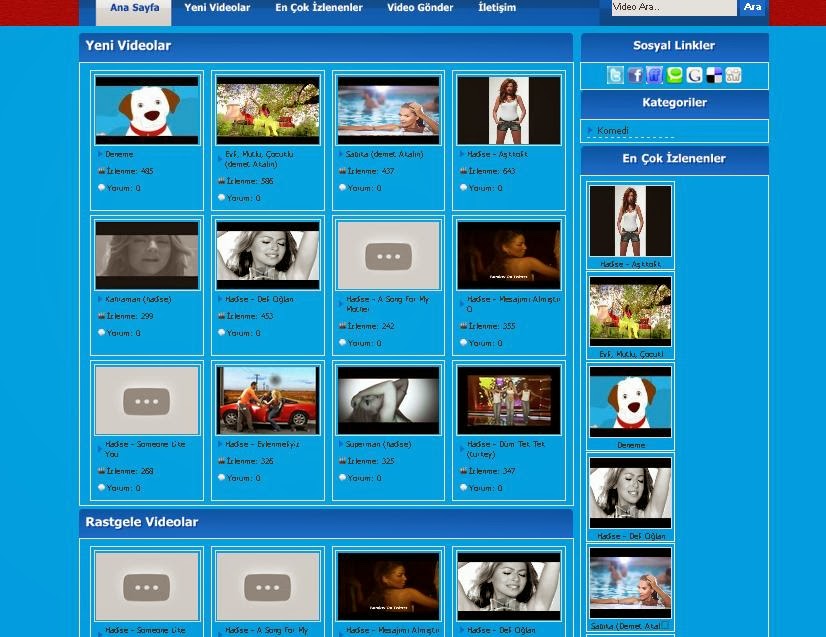The image size is (826, 637).
Task: Click inside the Video Ara search field
Action: click(672, 6)
